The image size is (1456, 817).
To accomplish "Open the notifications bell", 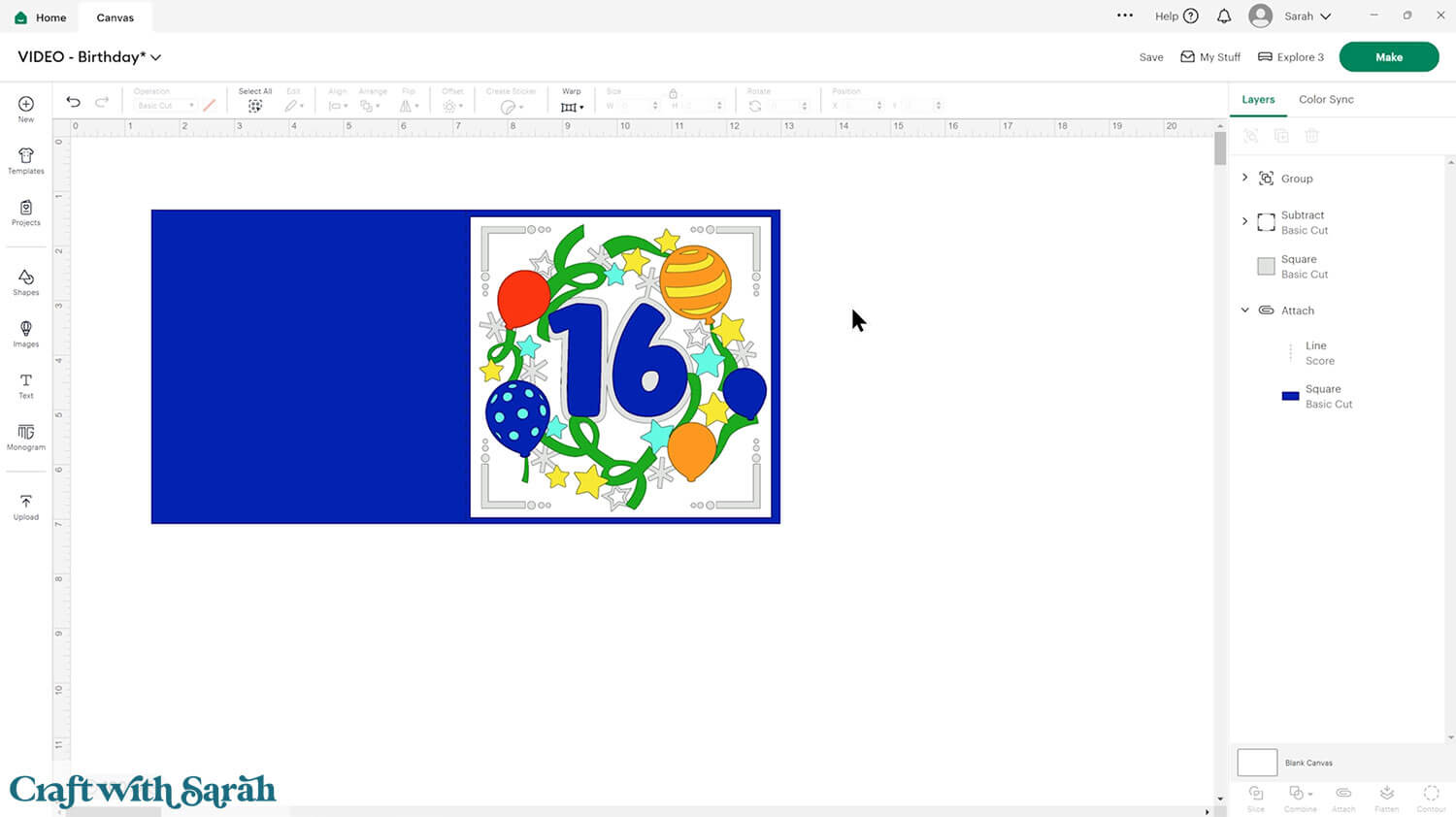I will click(1224, 16).
